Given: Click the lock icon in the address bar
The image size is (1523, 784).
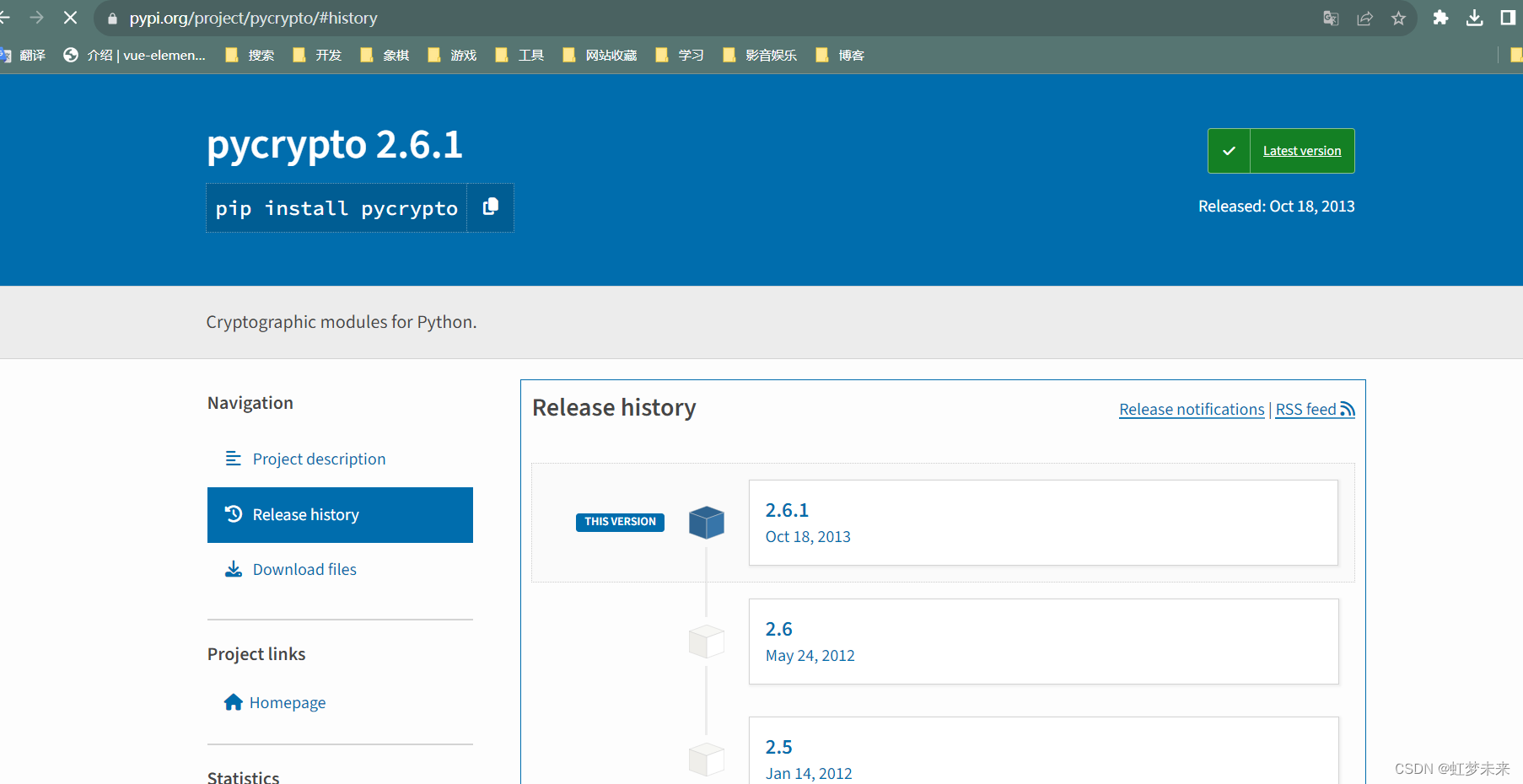Looking at the screenshot, I should (112, 19).
